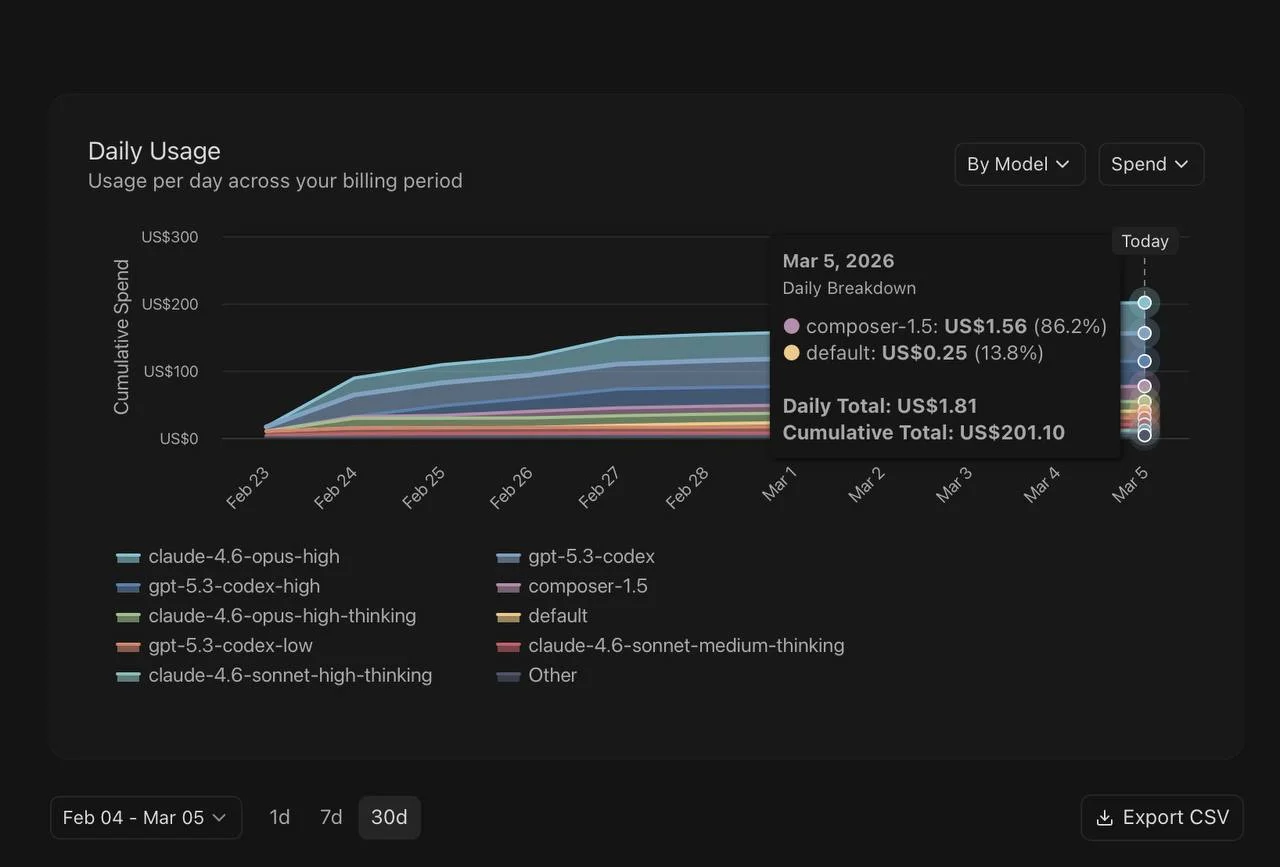Click the Other legend swatch icon
This screenshot has width=1280, height=867.
[508, 676]
